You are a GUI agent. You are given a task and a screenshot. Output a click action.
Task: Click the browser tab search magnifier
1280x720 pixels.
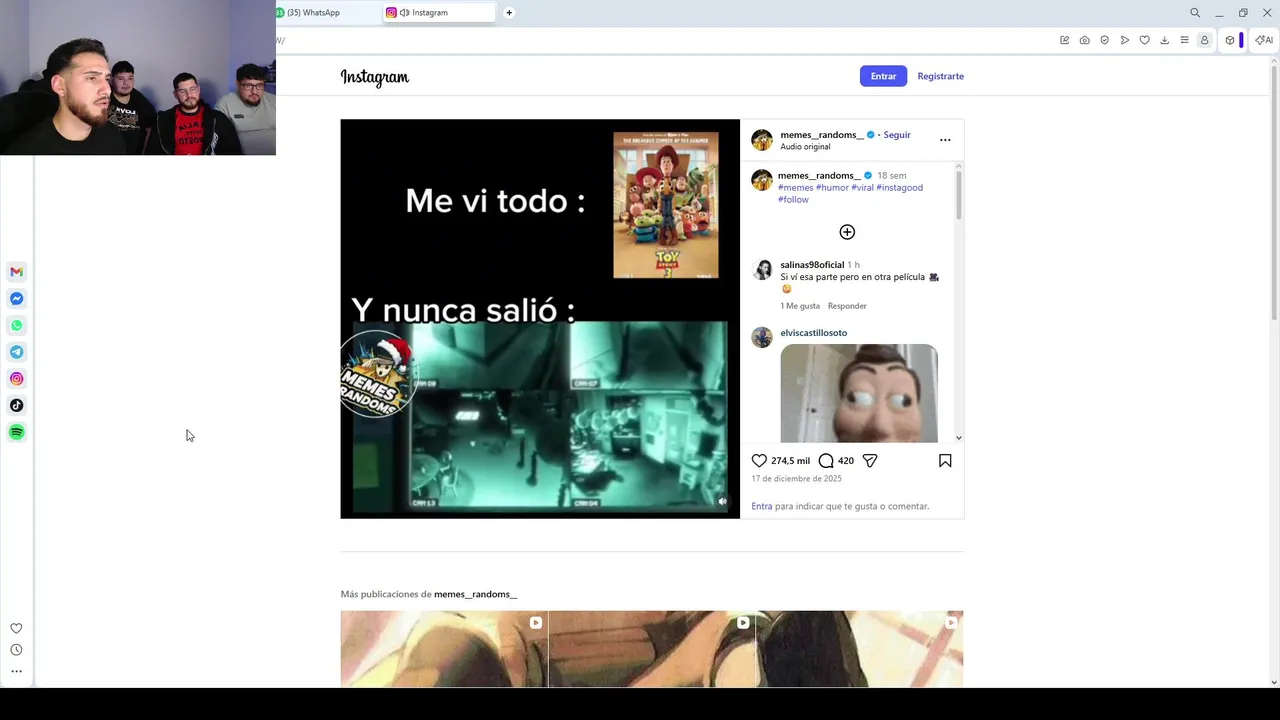coord(1195,13)
